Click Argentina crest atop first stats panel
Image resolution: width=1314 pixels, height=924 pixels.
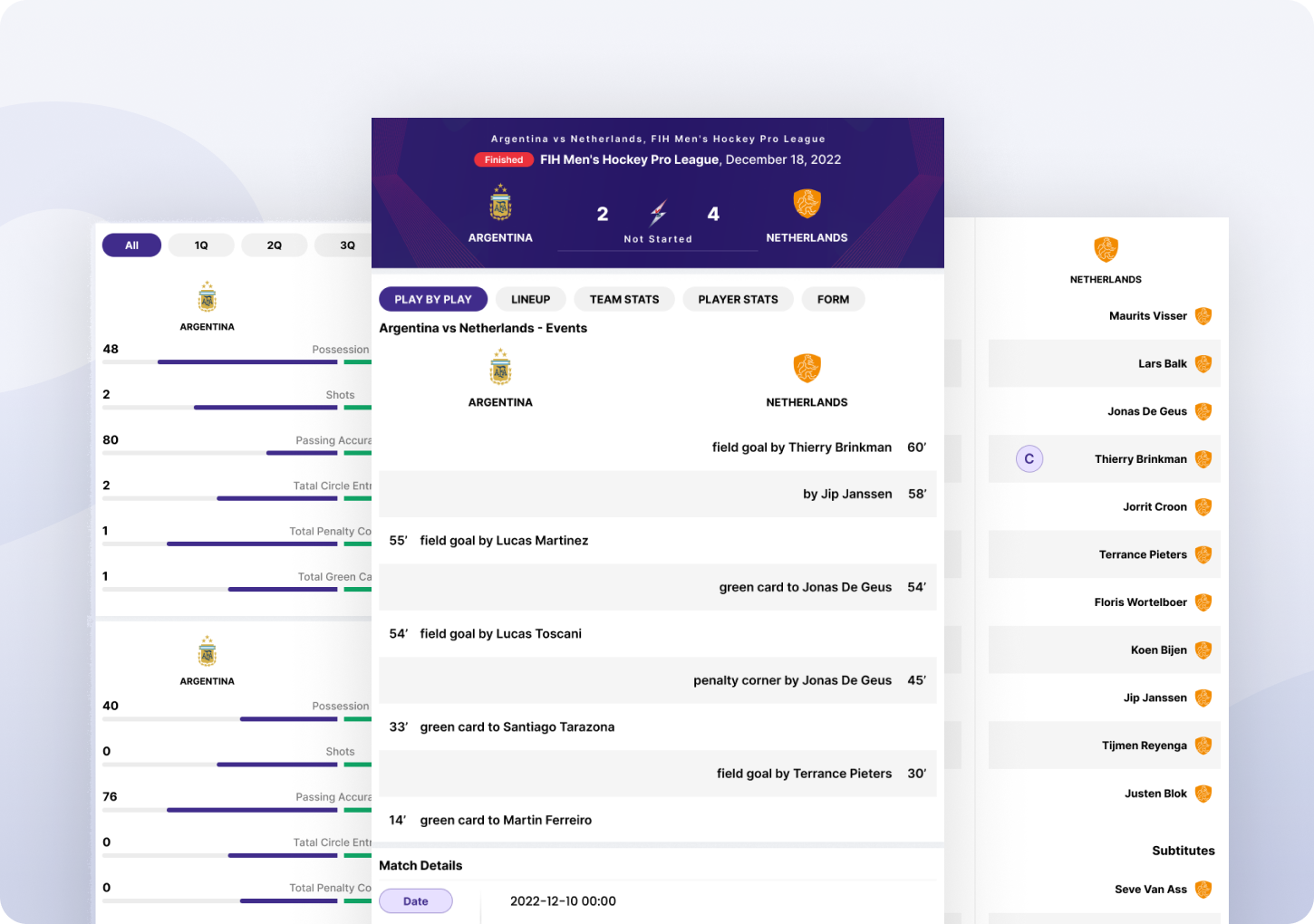click(208, 297)
